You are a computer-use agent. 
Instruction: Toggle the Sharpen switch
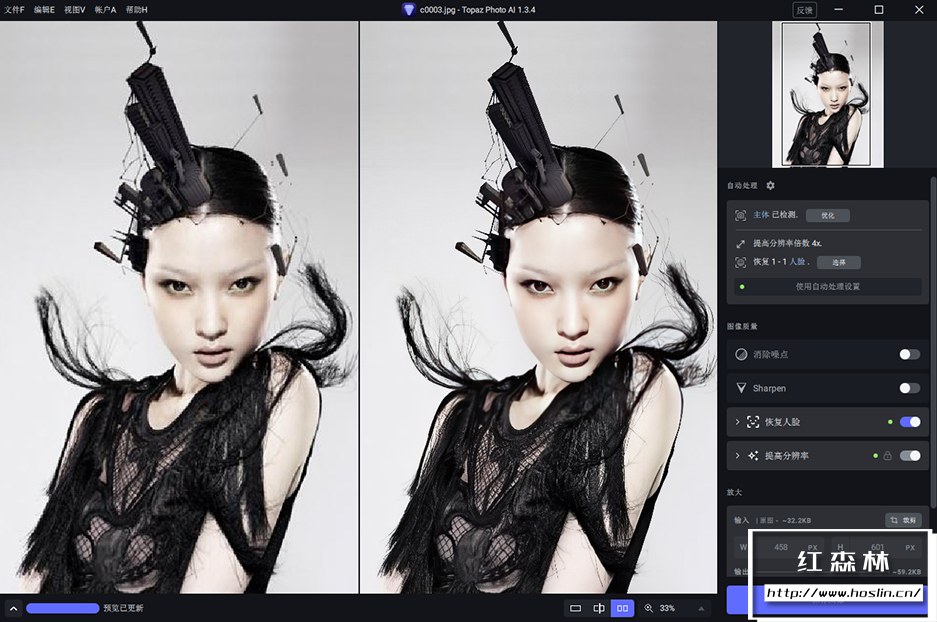(x=910, y=388)
